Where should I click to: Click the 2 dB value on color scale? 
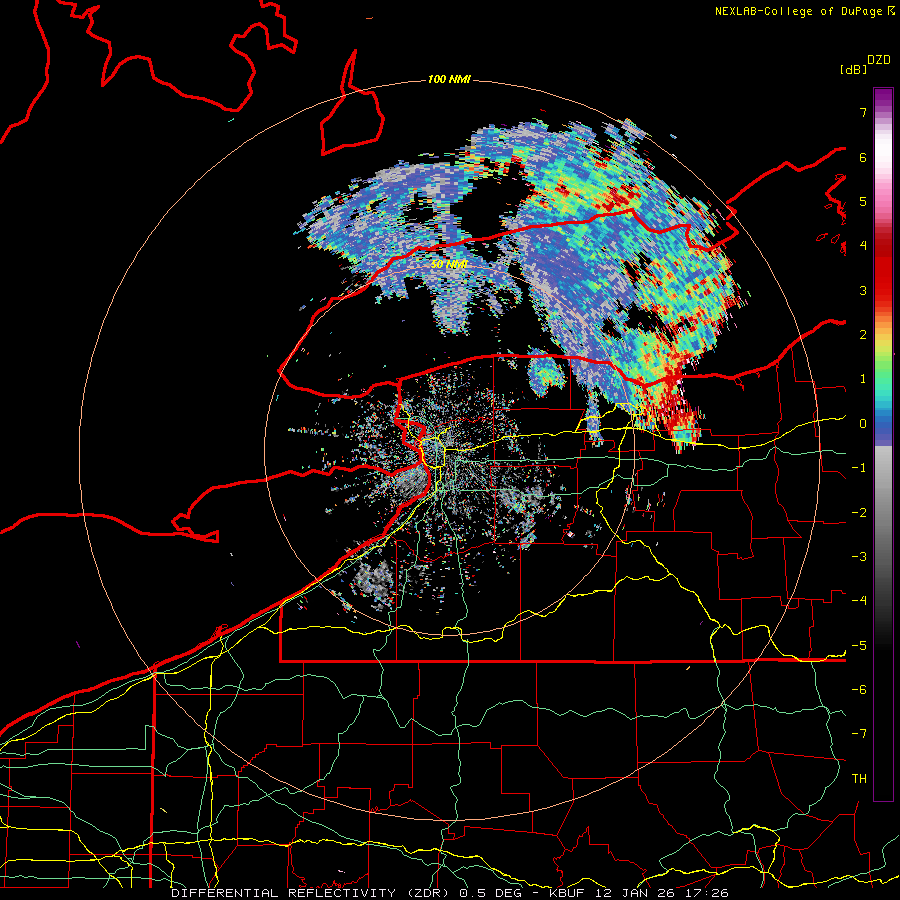point(863,335)
